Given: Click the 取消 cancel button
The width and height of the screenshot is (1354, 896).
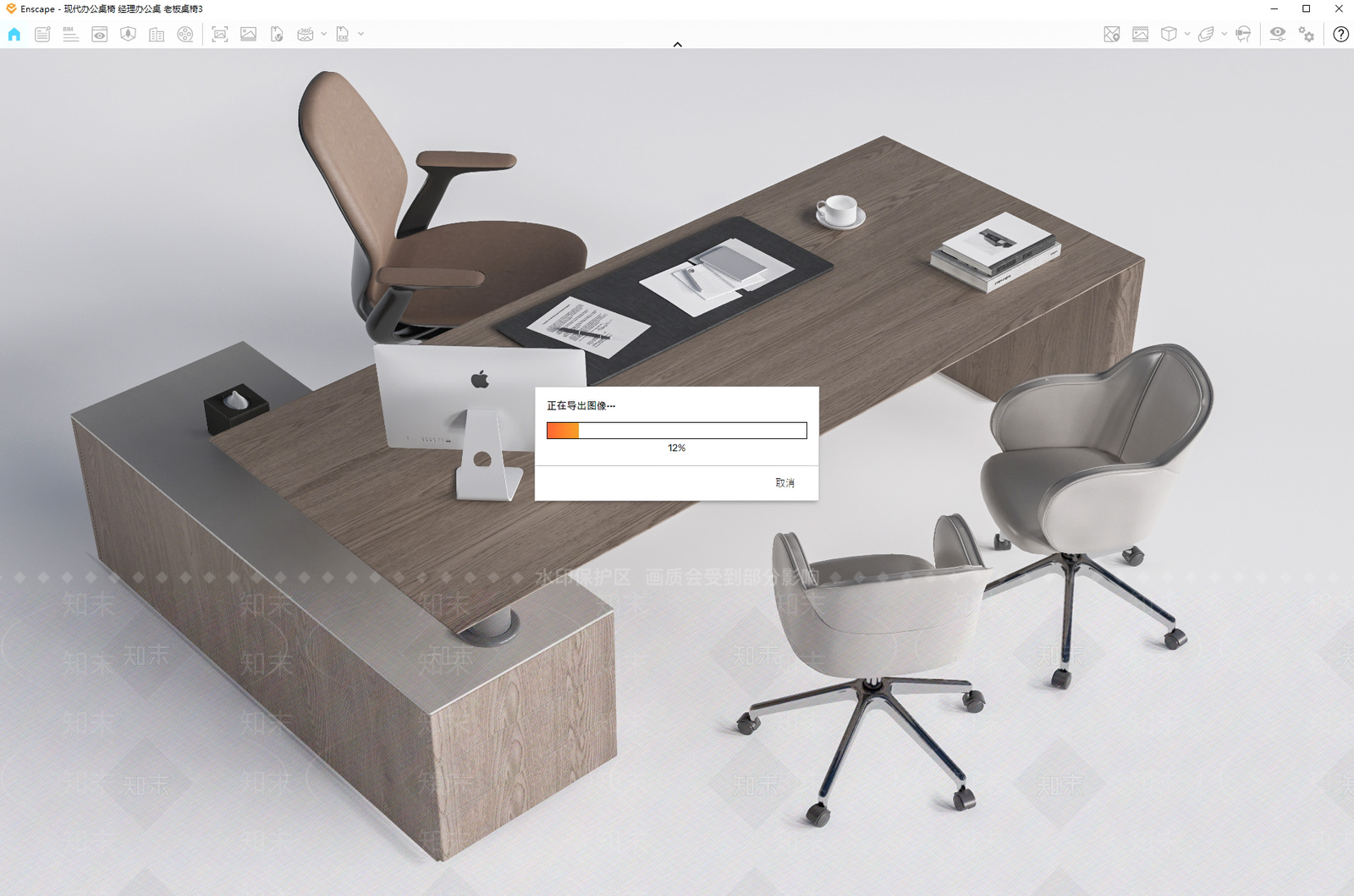Looking at the screenshot, I should [784, 482].
